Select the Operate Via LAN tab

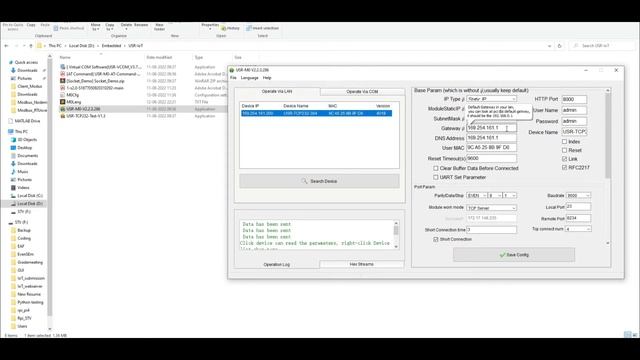click(x=277, y=91)
